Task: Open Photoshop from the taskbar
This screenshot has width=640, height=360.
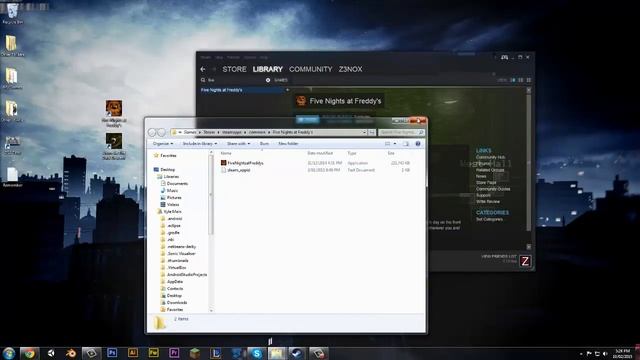Action: 112,353
